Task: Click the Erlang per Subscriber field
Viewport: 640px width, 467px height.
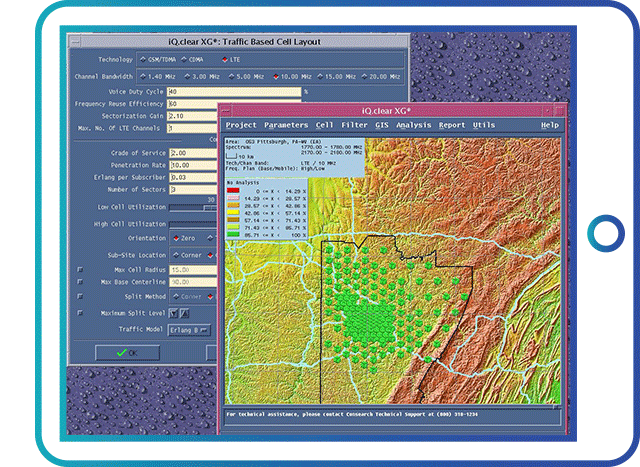Action: (193, 178)
